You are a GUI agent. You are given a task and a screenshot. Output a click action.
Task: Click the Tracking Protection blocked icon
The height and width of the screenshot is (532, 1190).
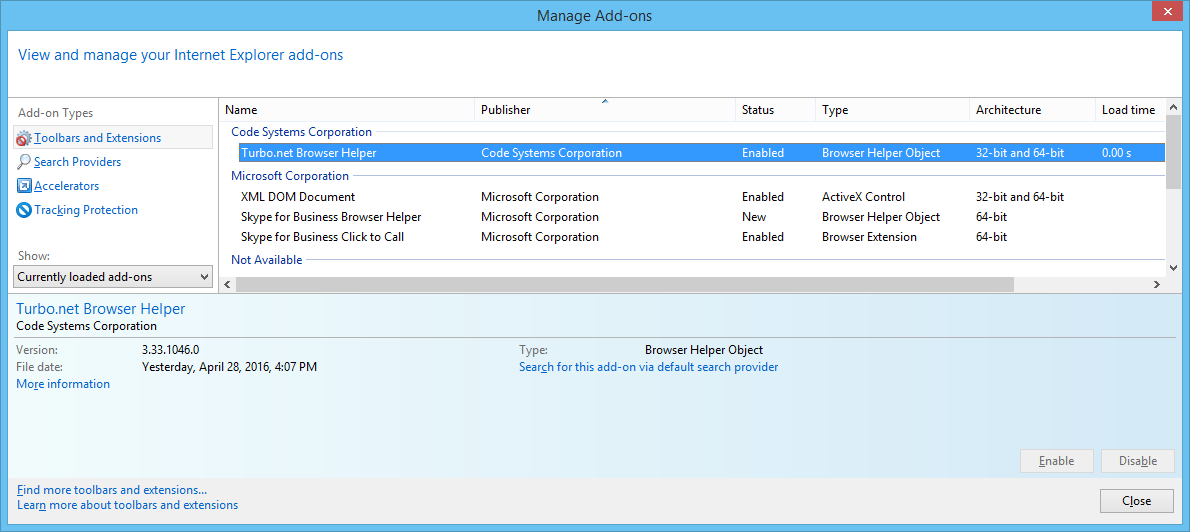pyautogui.click(x=24, y=210)
